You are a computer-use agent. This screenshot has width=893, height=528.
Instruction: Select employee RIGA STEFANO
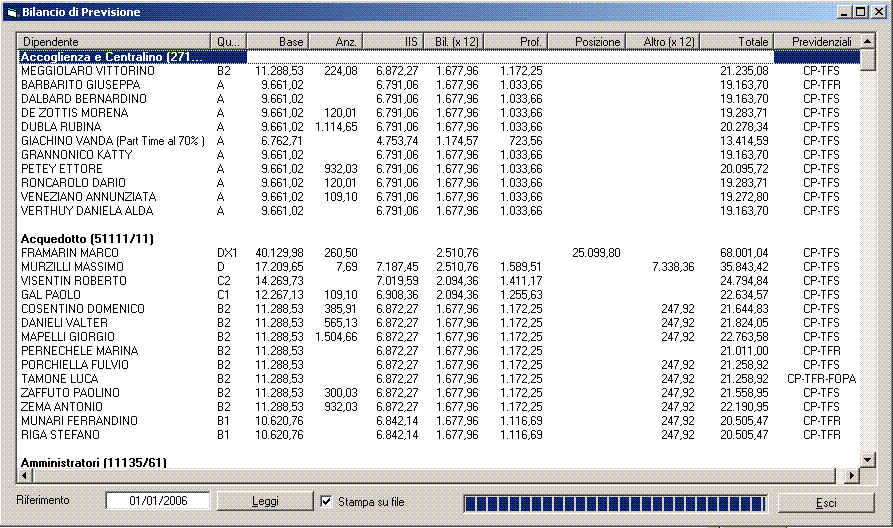coord(60,435)
